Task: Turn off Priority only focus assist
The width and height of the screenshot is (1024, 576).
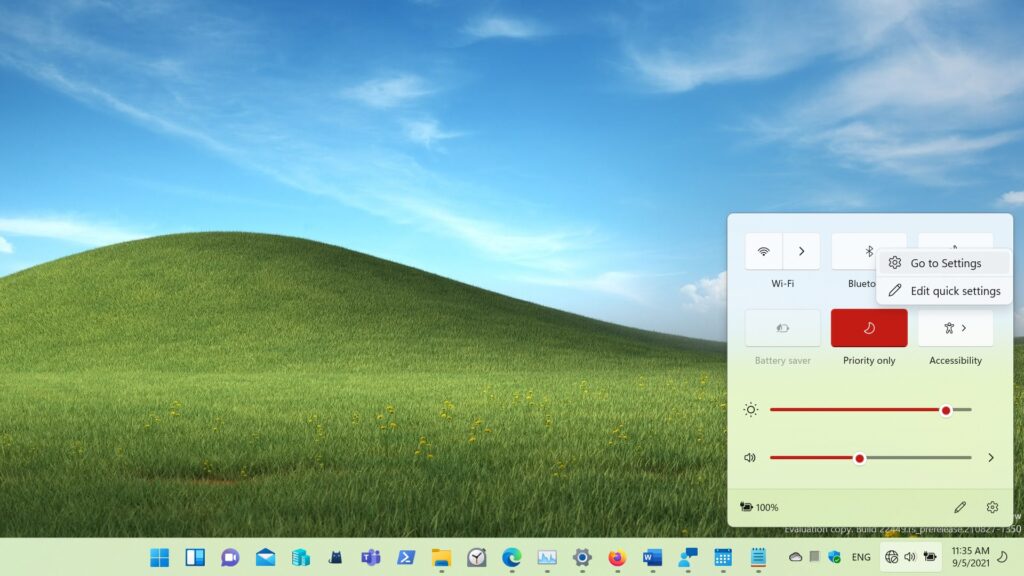Action: pos(869,328)
